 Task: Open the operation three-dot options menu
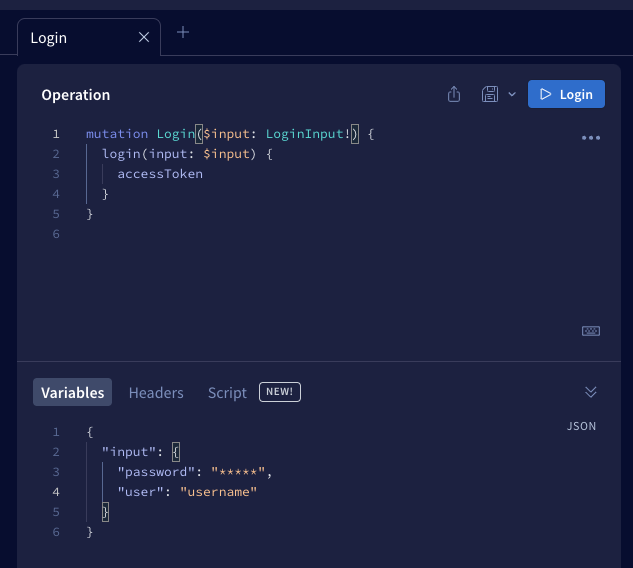coord(590,138)
